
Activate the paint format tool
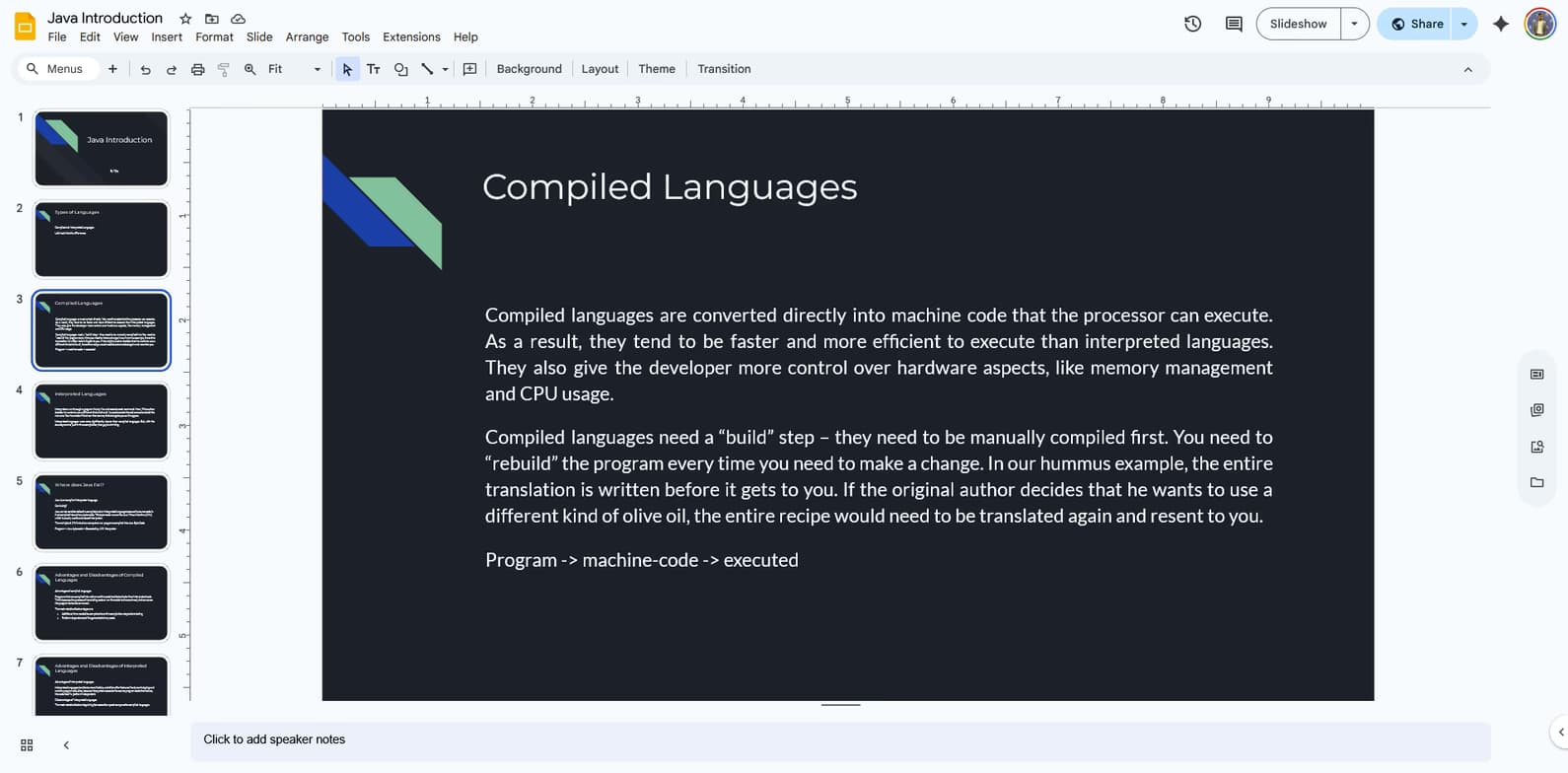tap(224, 69)
